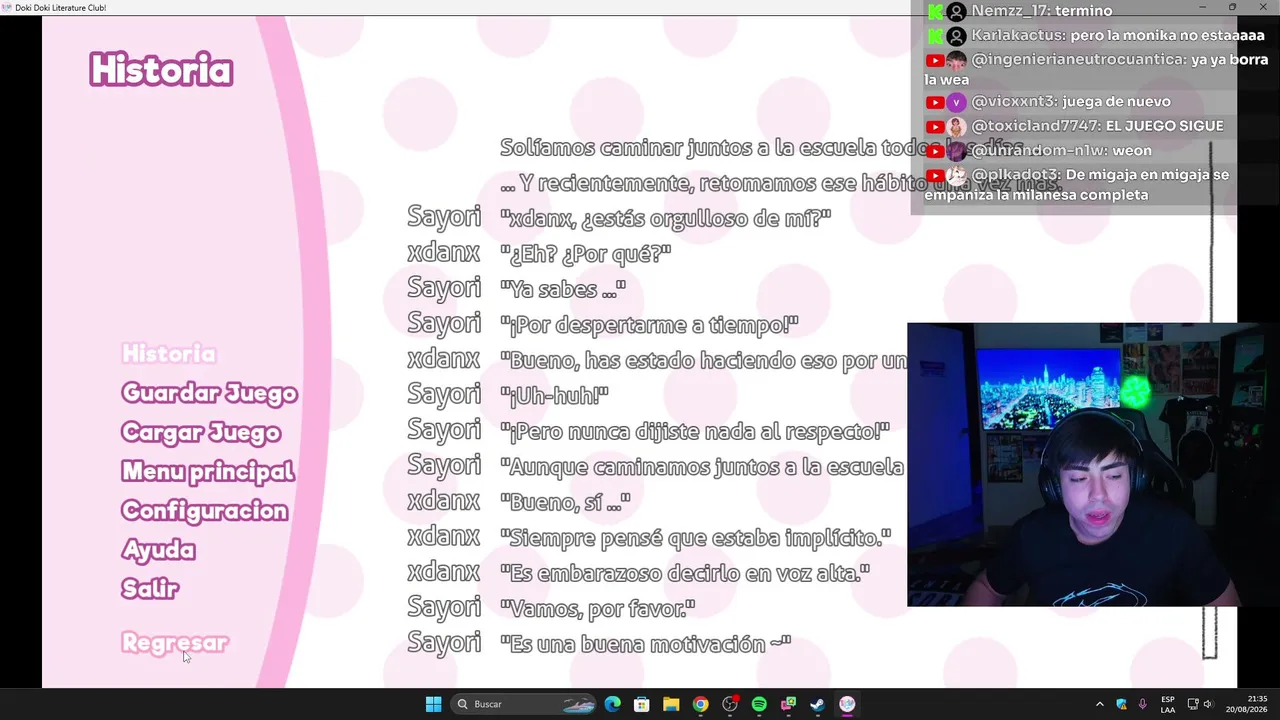Open the Ayuda help page

tap(158, 550)
